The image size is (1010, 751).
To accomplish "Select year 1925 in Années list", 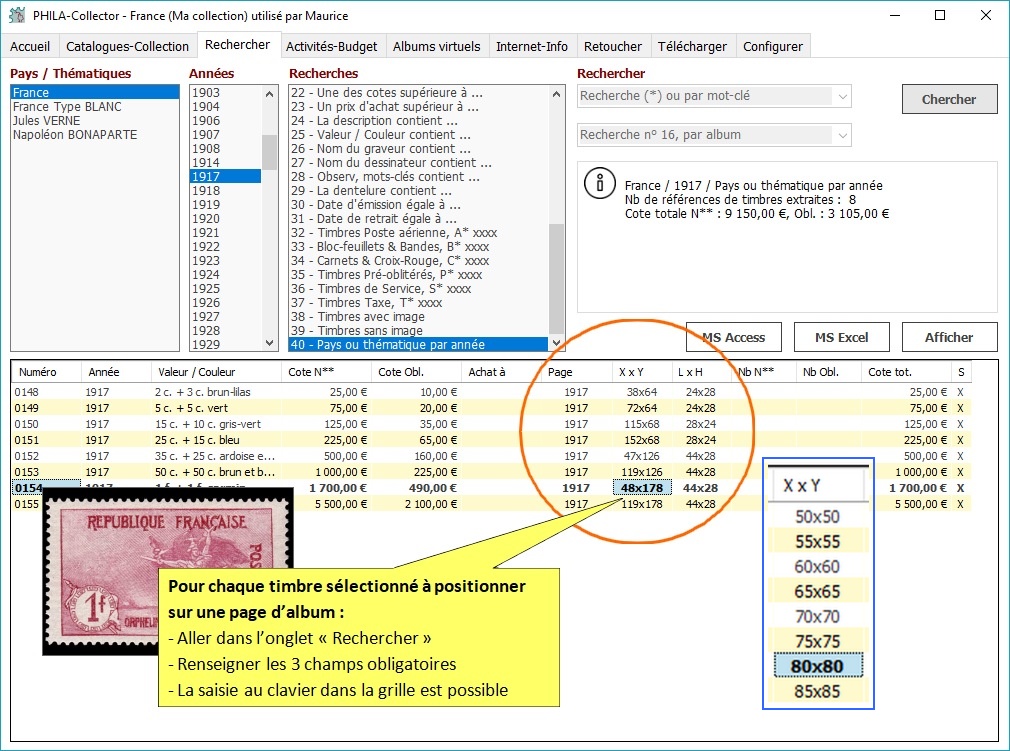I will 225,289.
